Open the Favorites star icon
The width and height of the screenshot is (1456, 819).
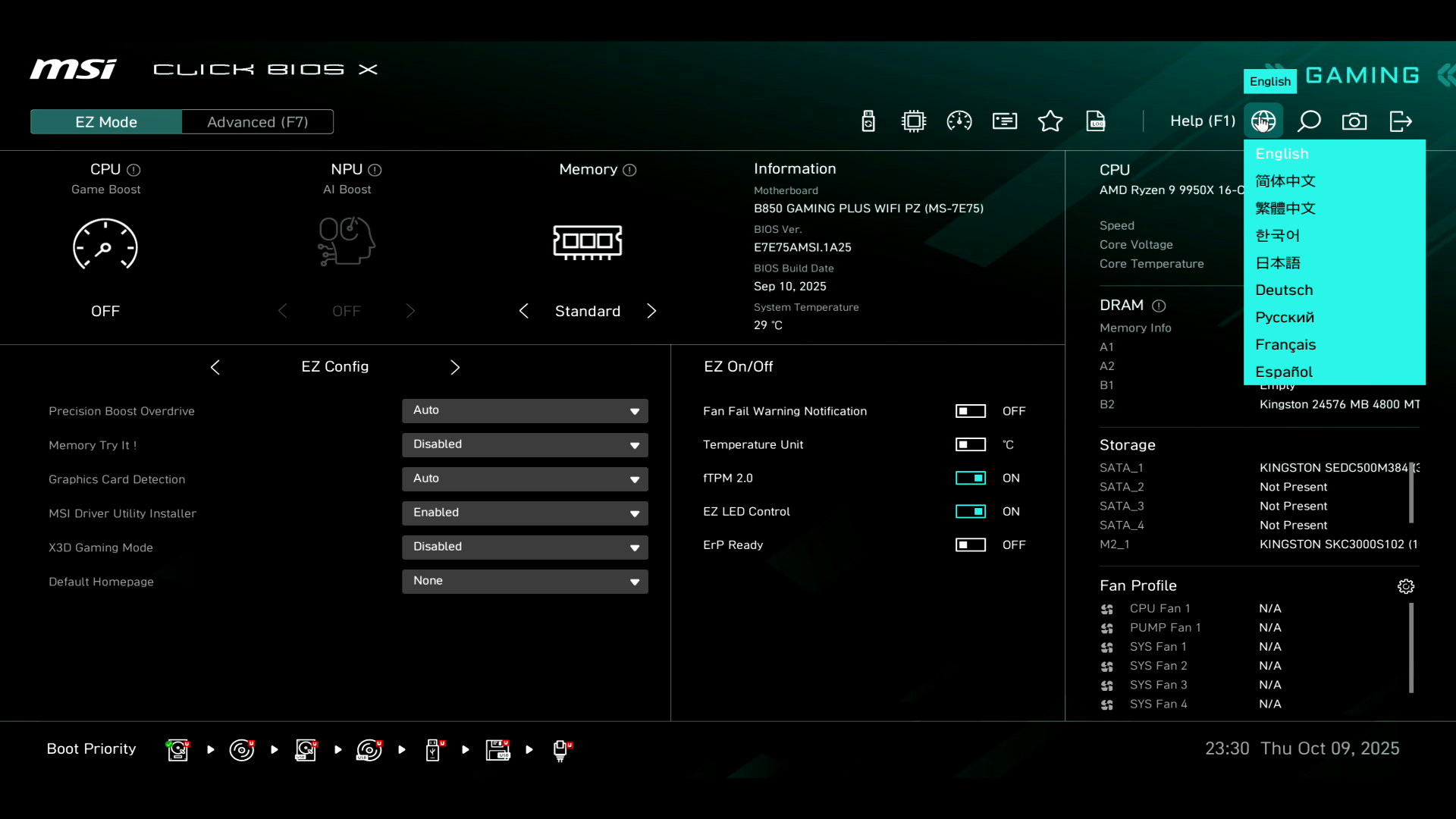[x=1050, y=121]
